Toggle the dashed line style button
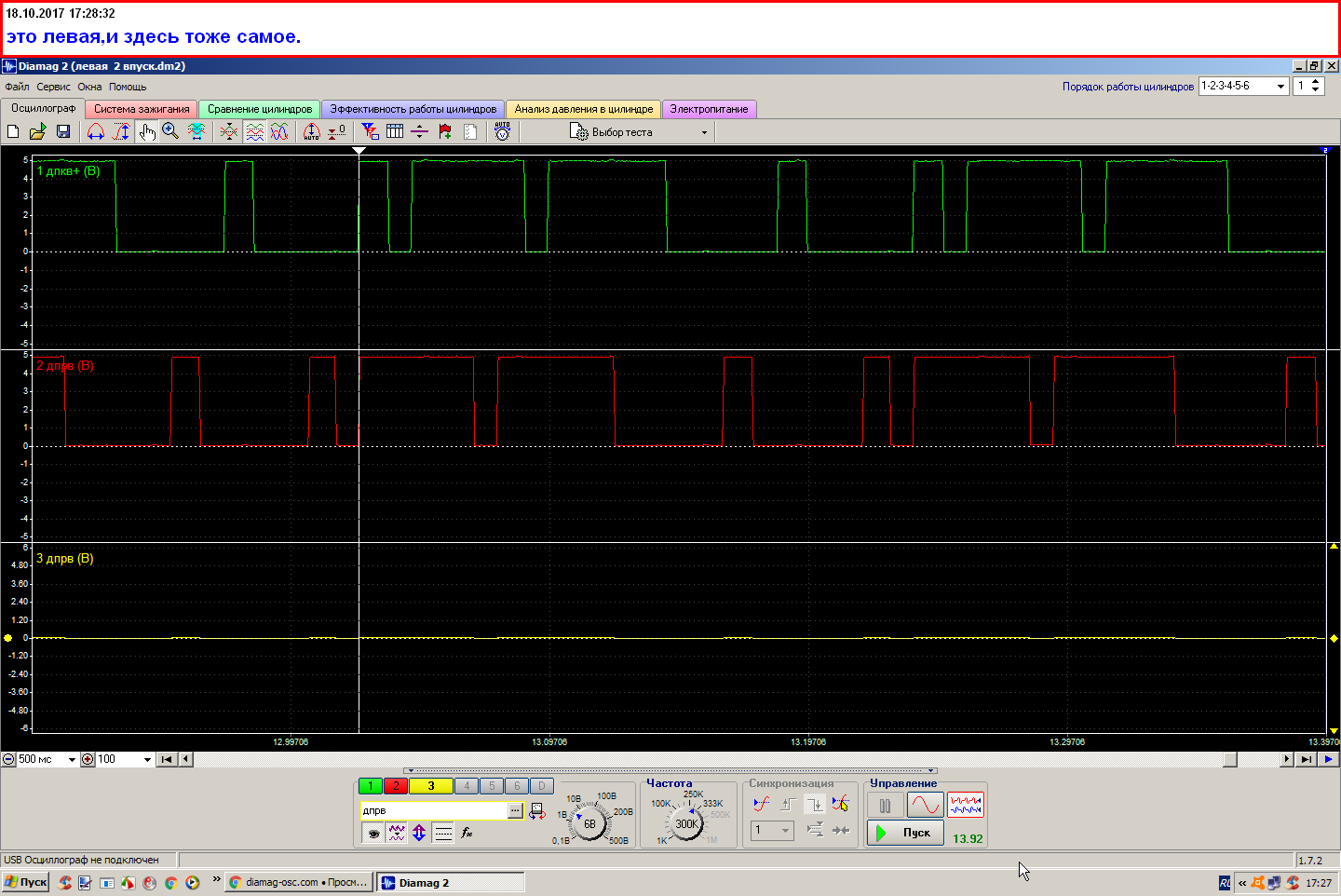 (443, 833)
